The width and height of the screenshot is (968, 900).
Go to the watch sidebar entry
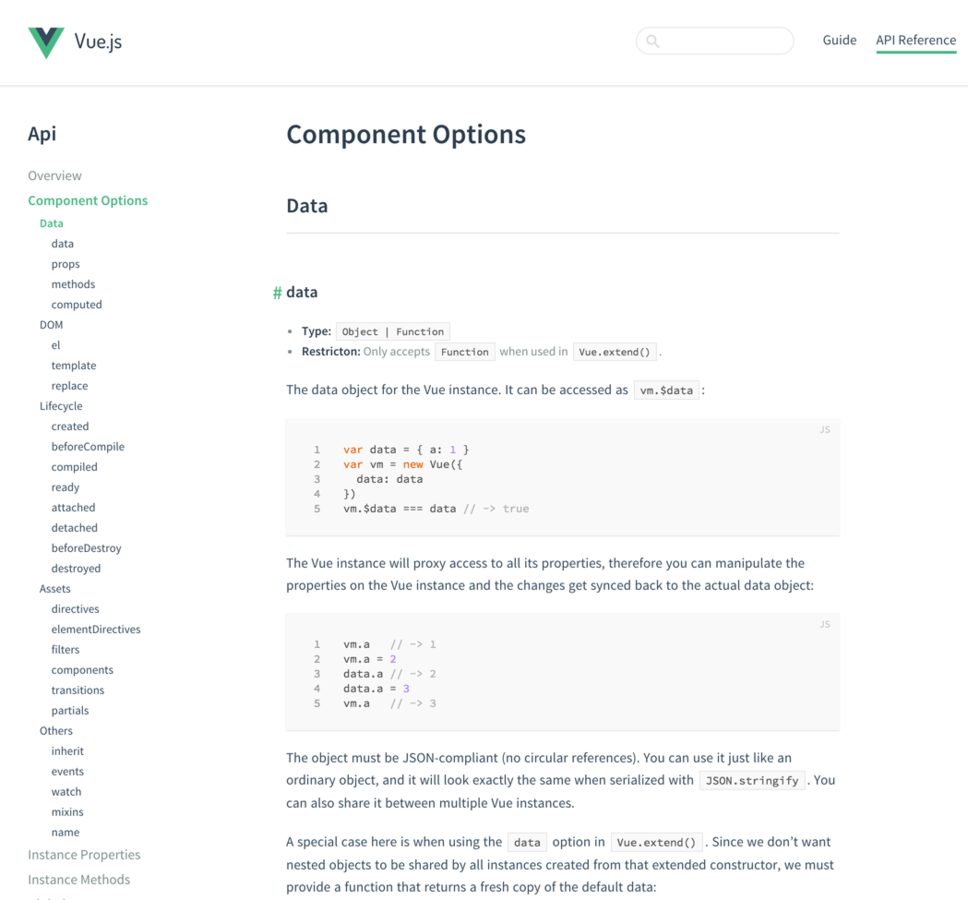pos(66,792)
